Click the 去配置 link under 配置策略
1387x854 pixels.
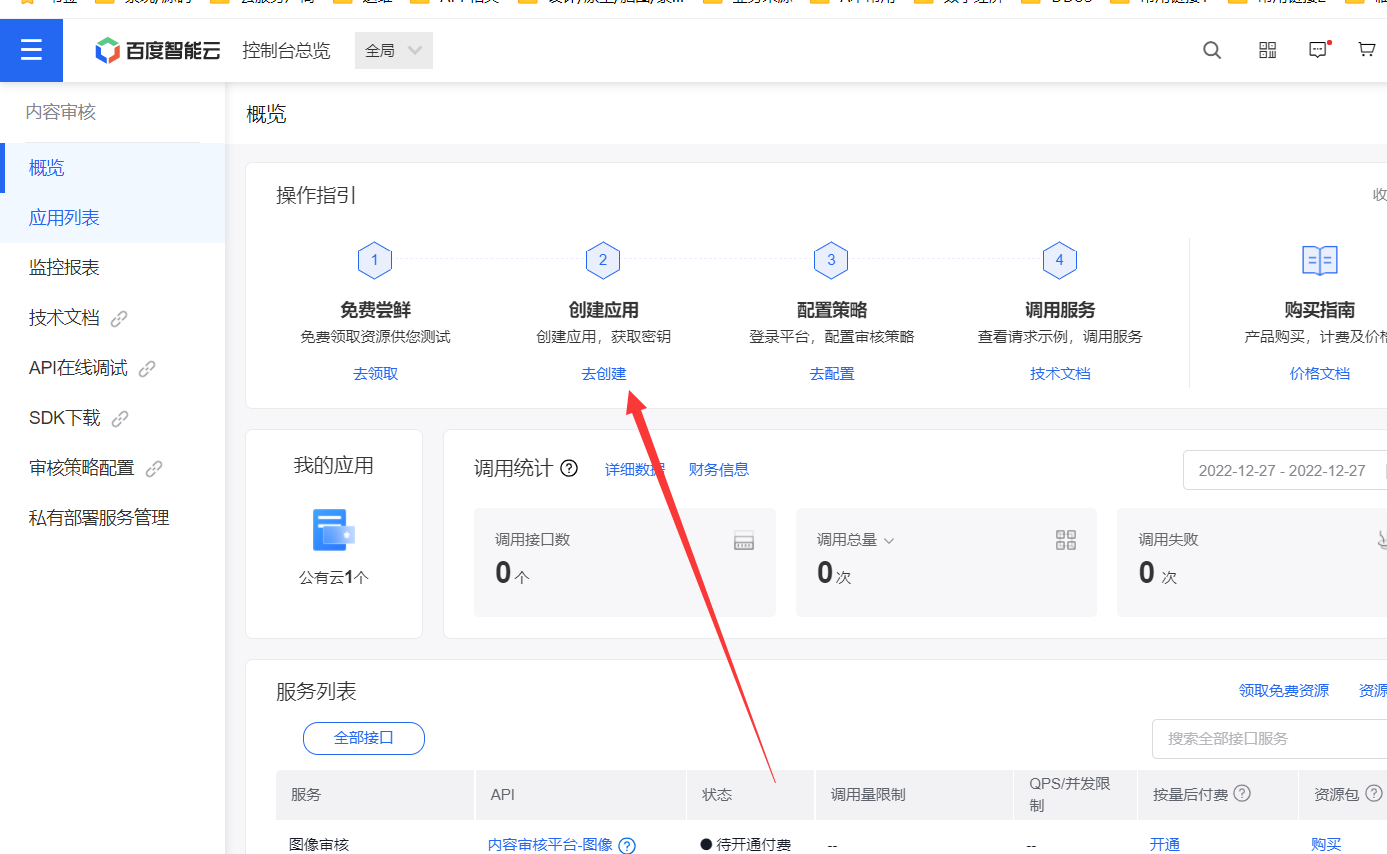pos(832,374)
